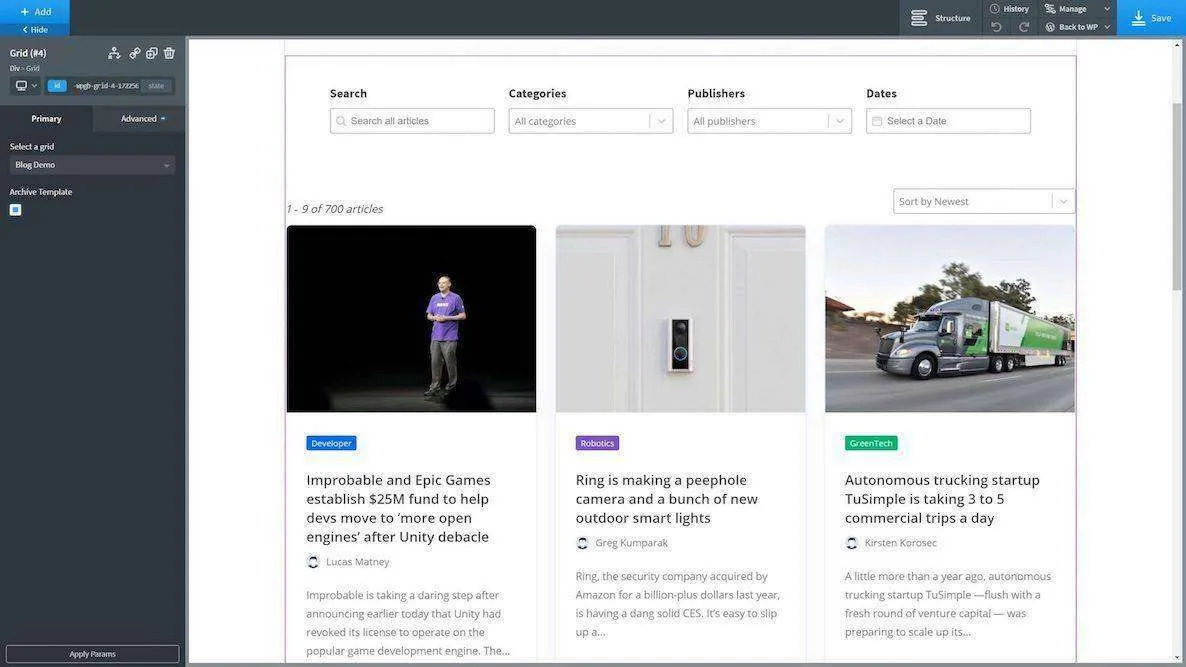Click author name Kirsten Korosec

pyautogui.click(x=901, y=543)
